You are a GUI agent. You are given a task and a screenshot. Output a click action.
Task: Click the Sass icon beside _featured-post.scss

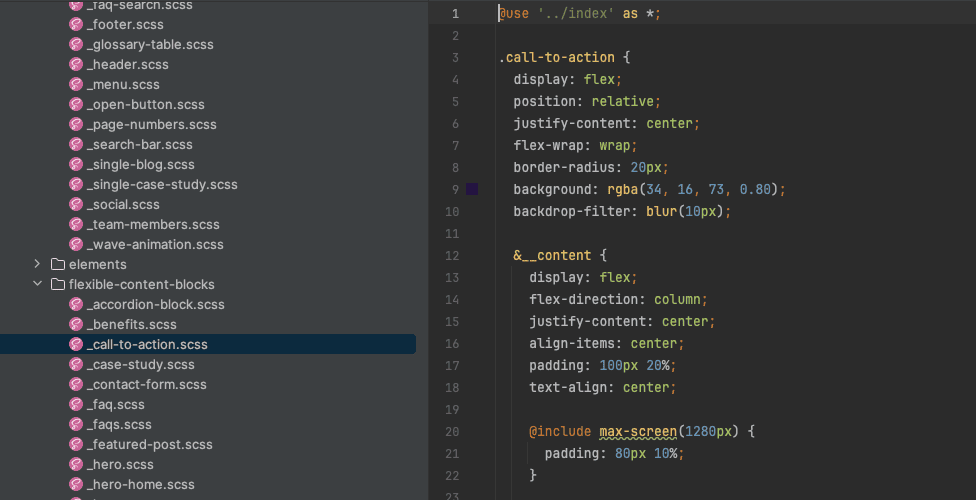coord(76,445)
